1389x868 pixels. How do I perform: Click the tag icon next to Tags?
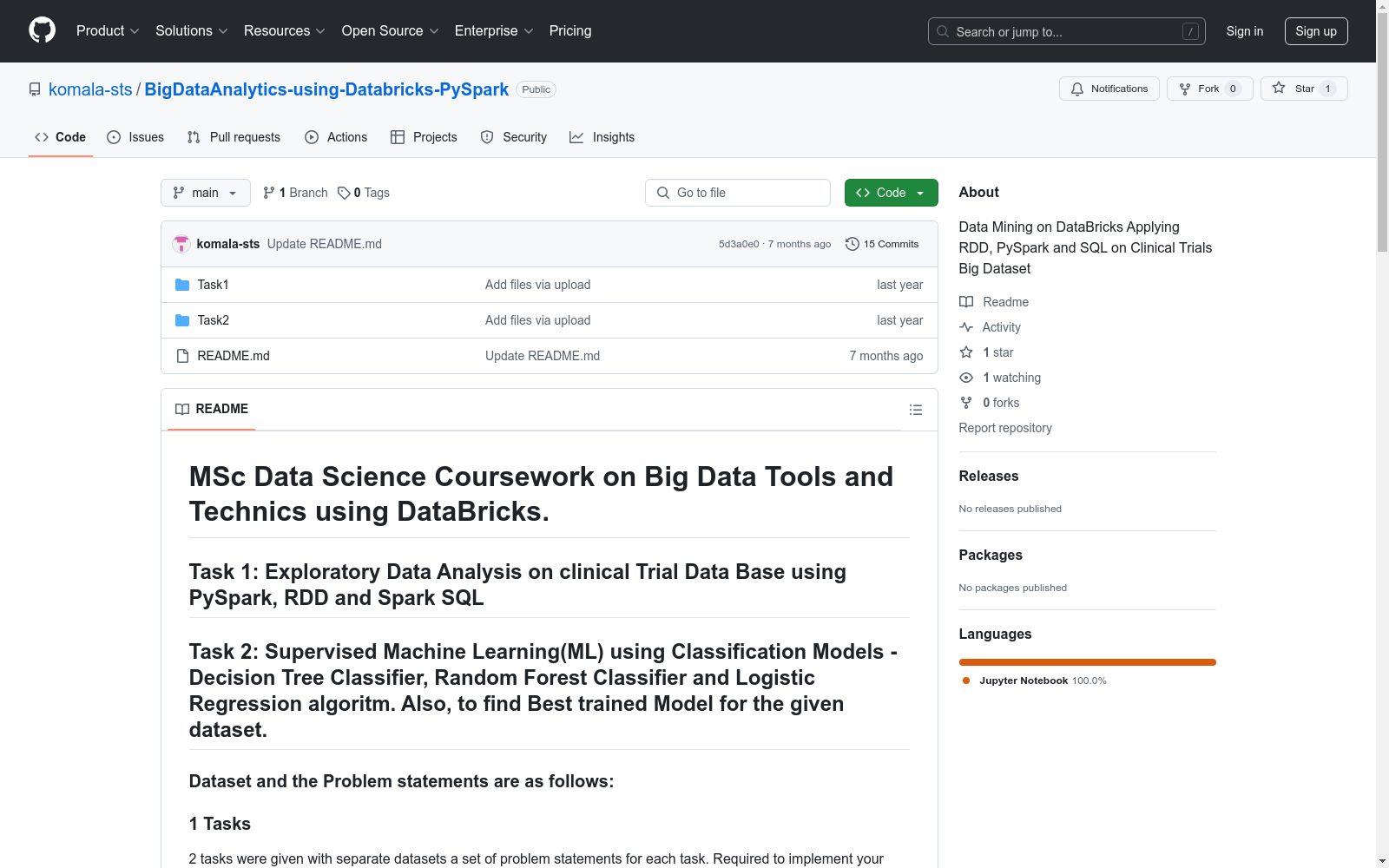tap(344, 193)
